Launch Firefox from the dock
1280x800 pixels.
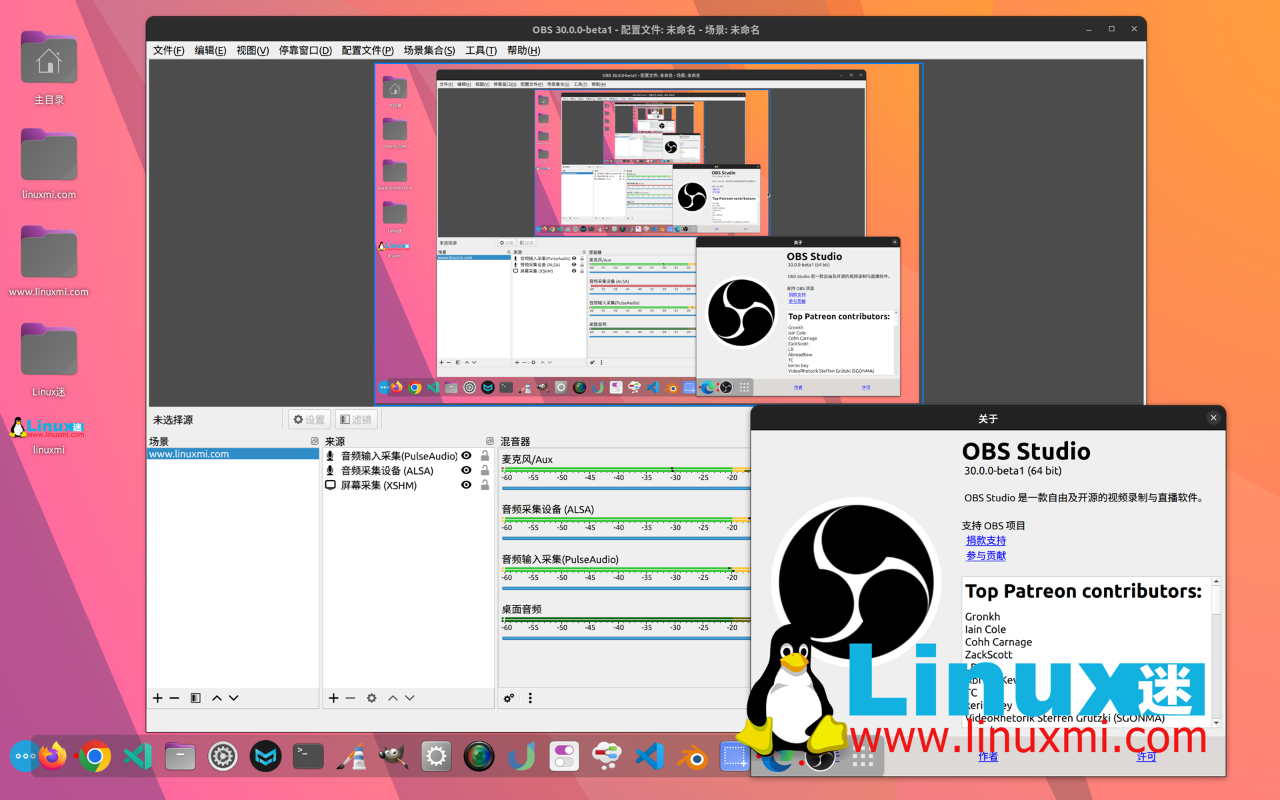53,756
